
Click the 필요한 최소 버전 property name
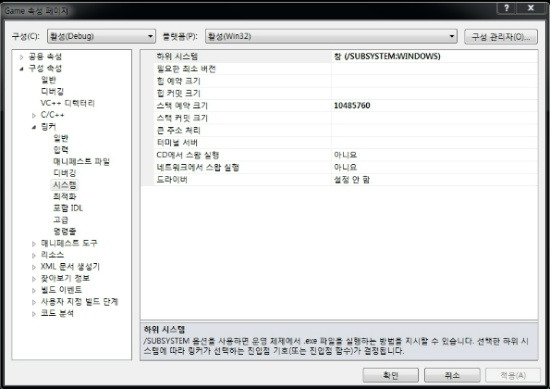tap(186, 69)
